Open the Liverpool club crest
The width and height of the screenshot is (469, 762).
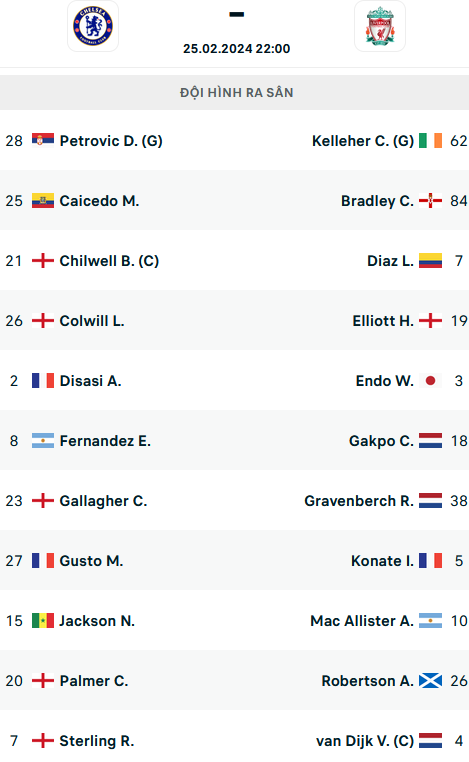(x=380, y=26)
